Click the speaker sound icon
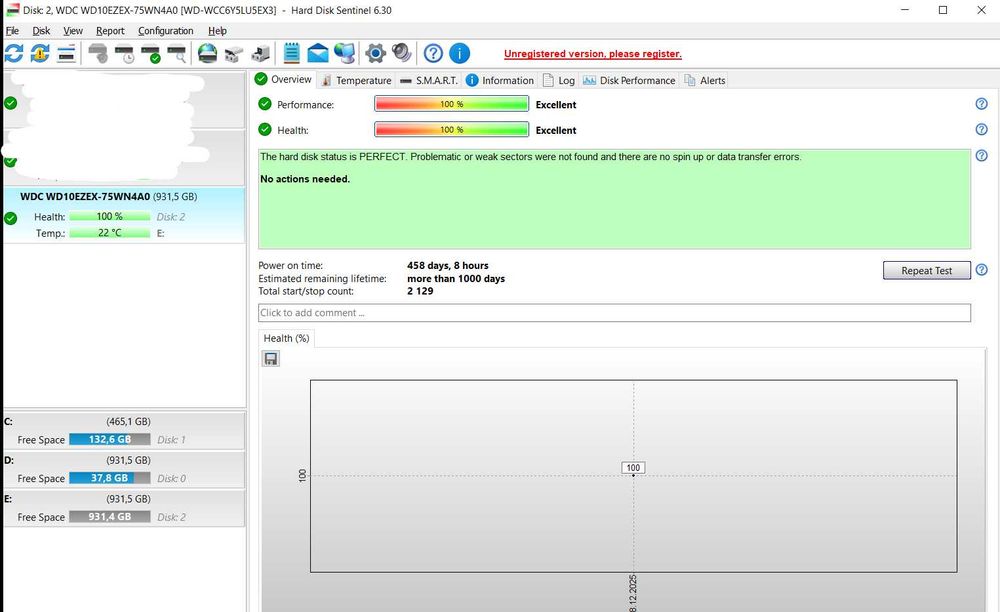Image resolution: width=1000 pixels, height=612 pixels. click(401, 53)
